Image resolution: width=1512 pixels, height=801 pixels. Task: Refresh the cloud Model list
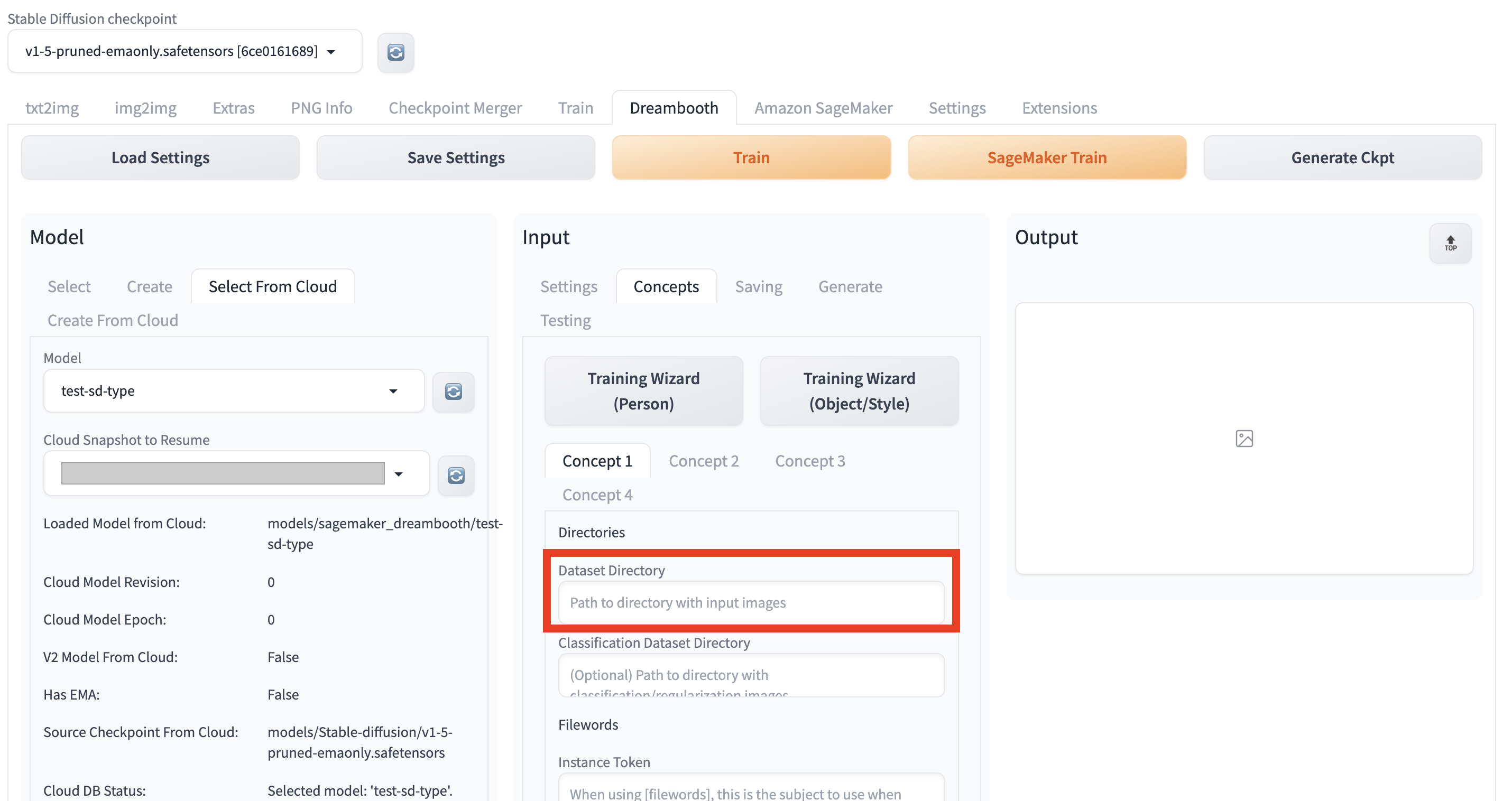[x=453, y=392]
